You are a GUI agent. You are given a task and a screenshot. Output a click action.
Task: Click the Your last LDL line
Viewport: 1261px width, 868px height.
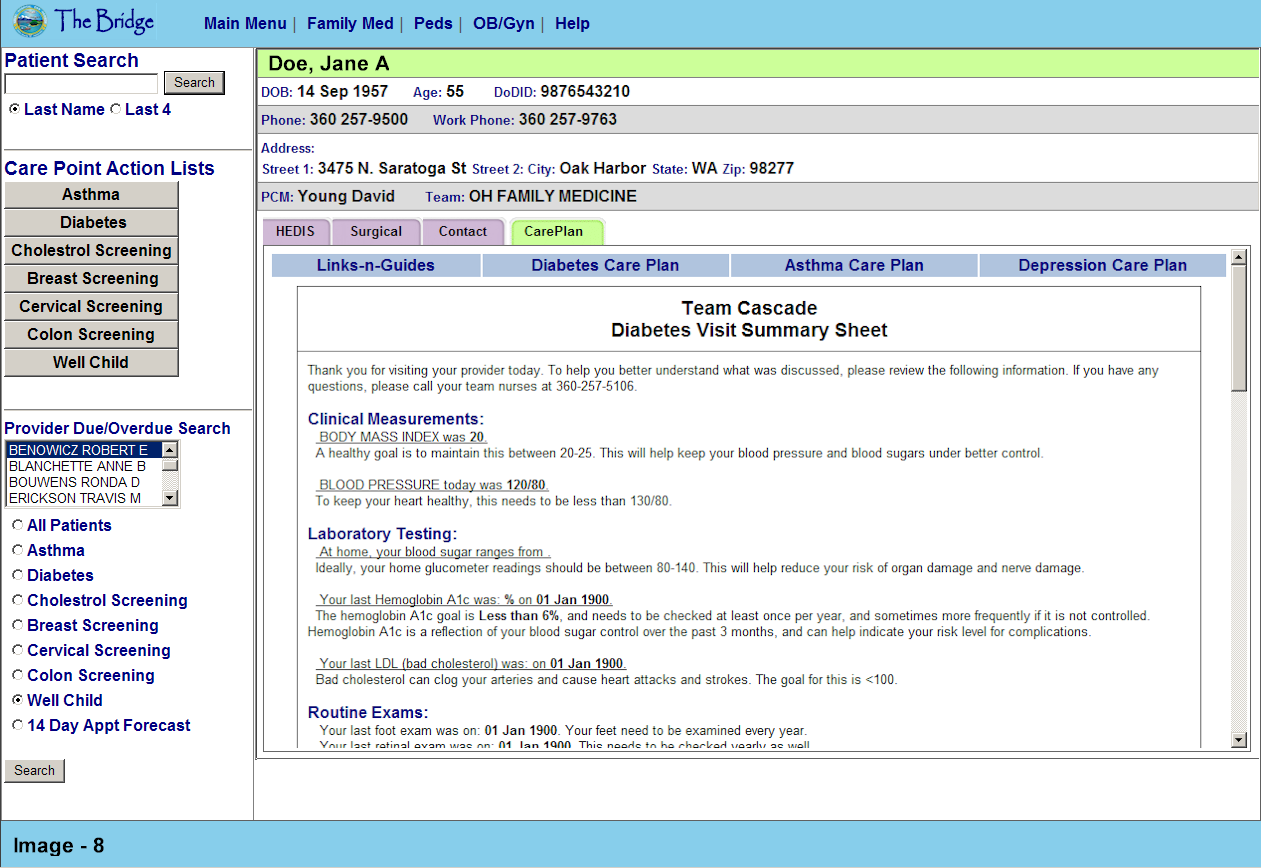[472, 664]
